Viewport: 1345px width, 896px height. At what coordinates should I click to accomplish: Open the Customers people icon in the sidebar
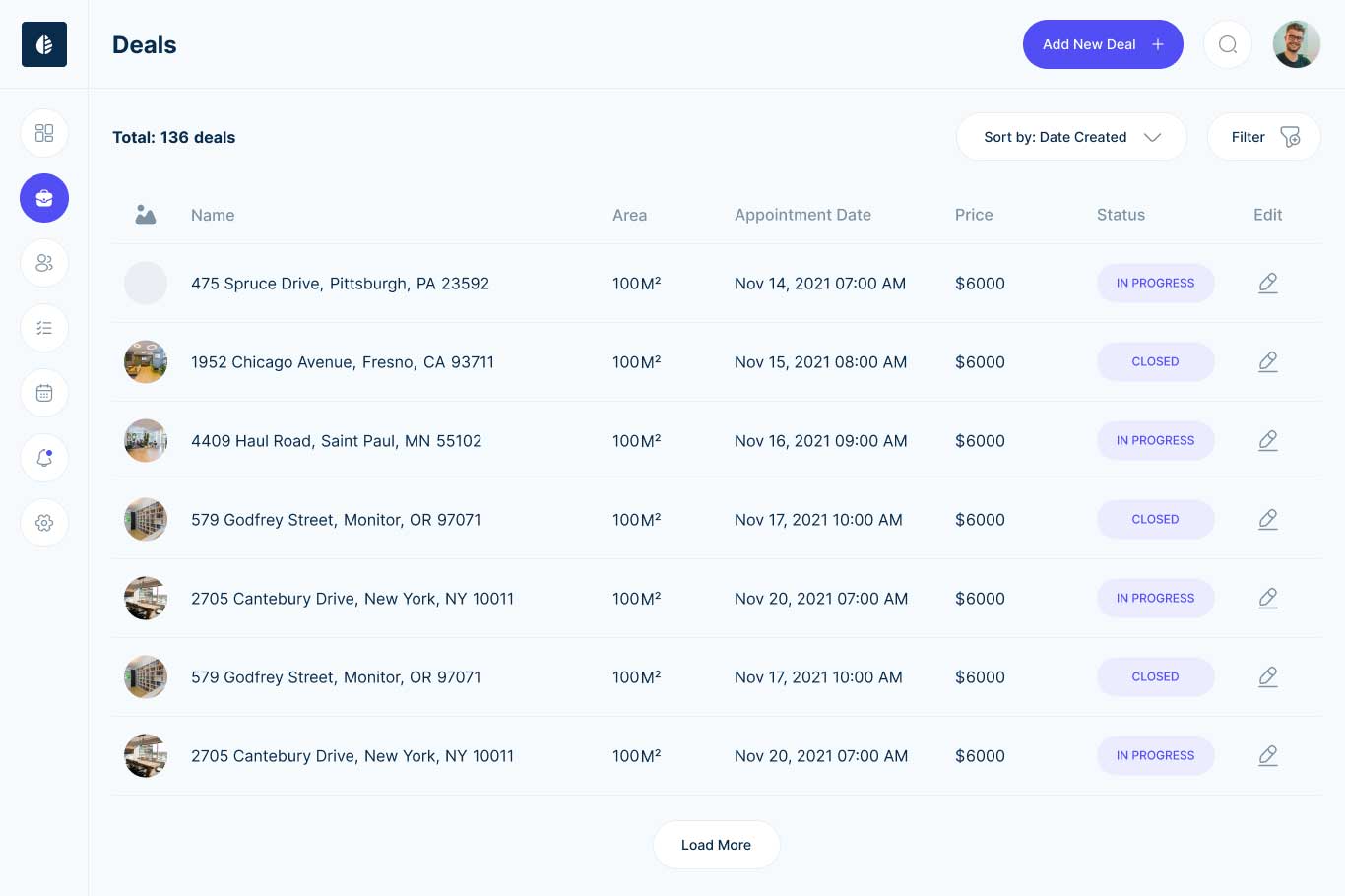tap(44, 263)
